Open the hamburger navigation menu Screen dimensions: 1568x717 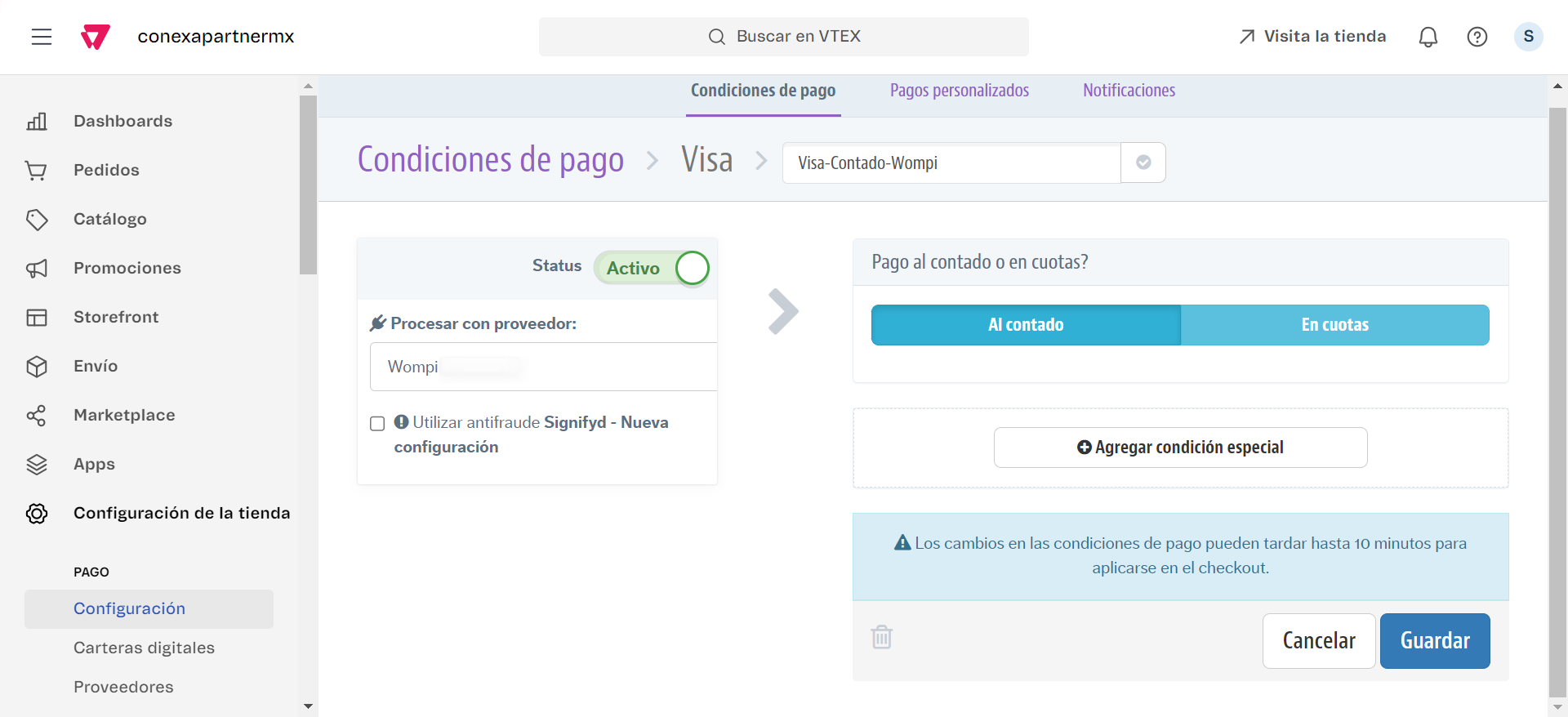click(42, 37)
